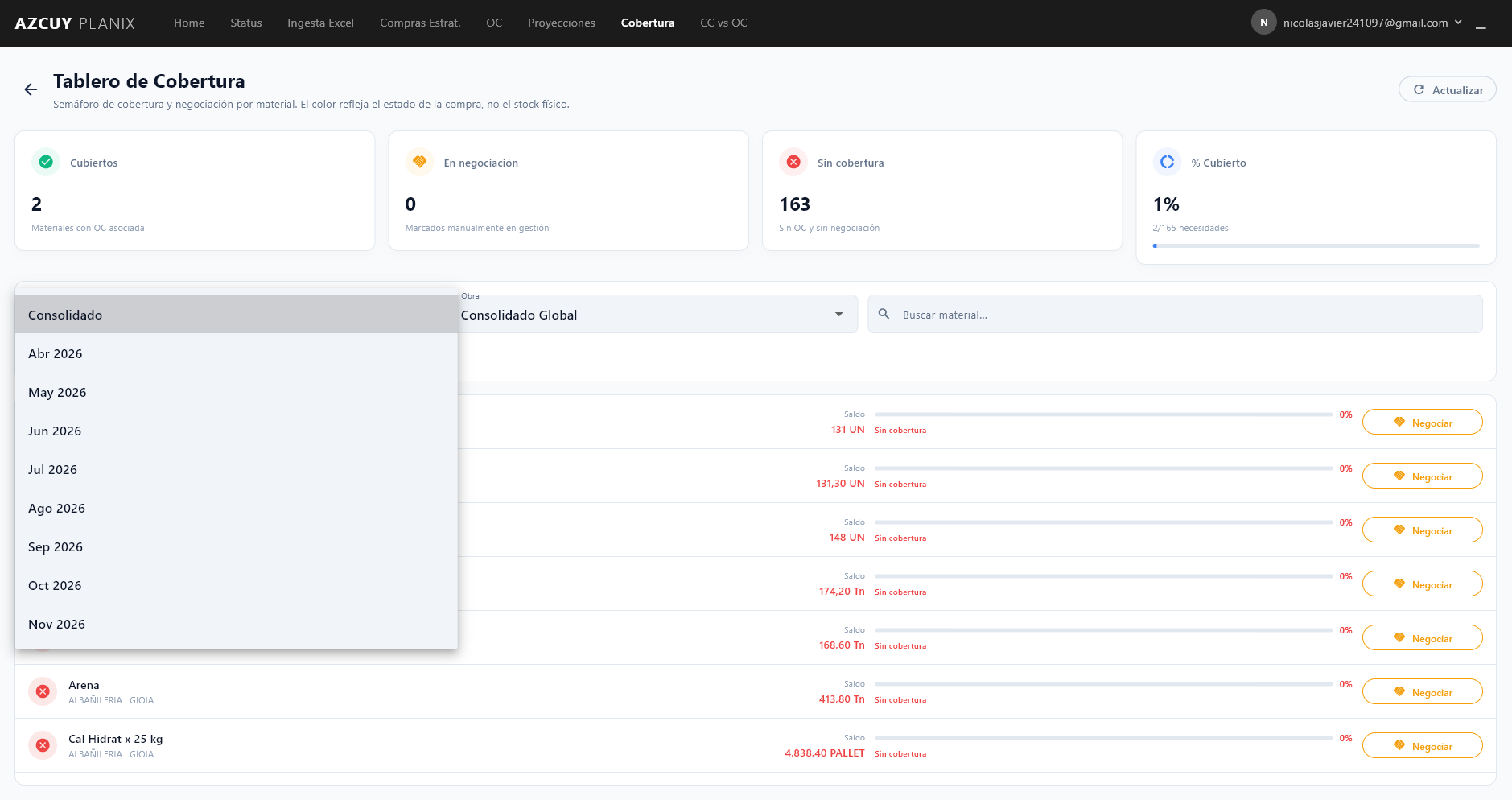Click Negociar button for Arena row
Image resolution: width=1512 pixels, height=800 pixels.
[1422, 691]
